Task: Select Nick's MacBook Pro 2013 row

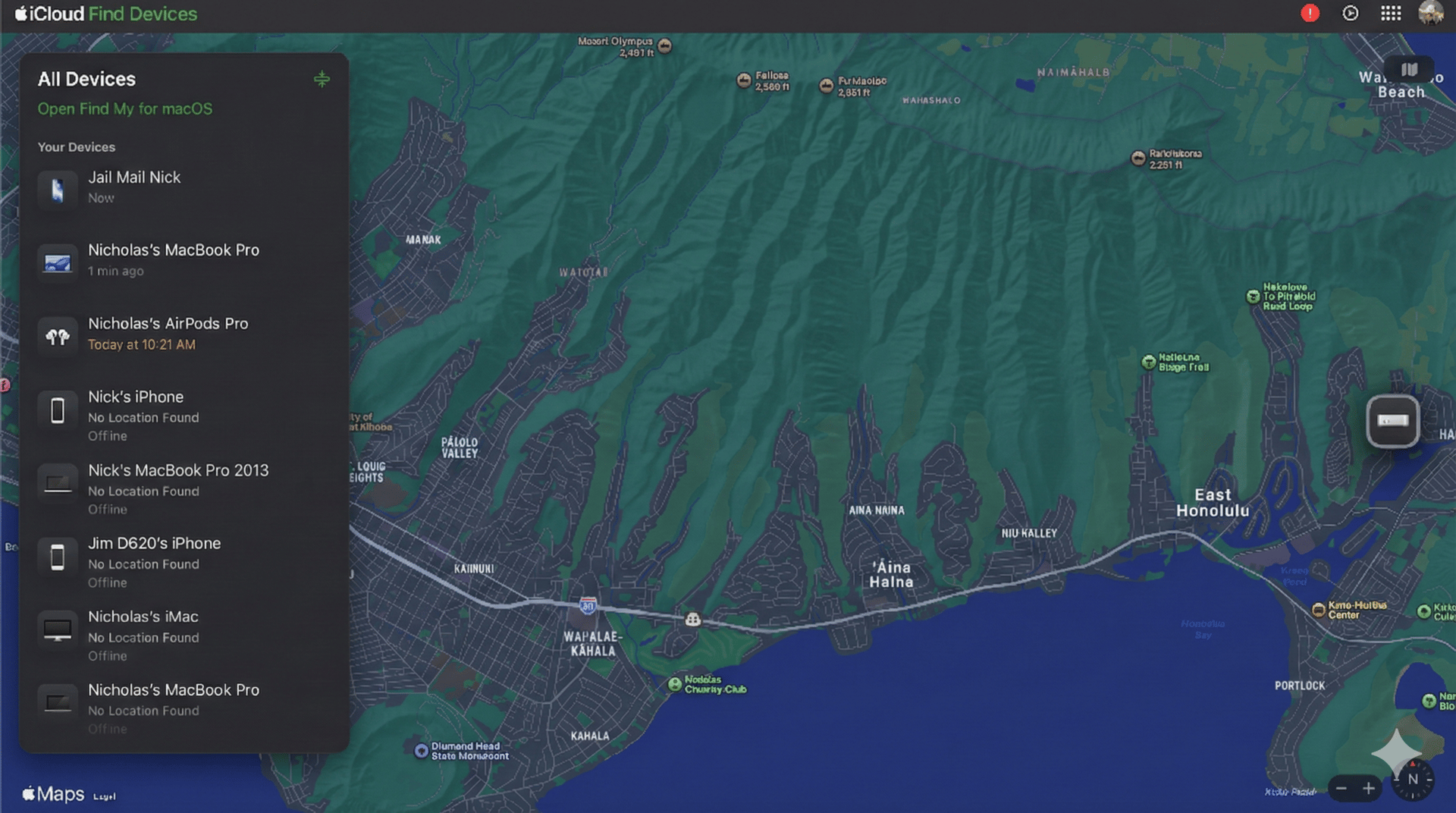Action: click(184, 487)
